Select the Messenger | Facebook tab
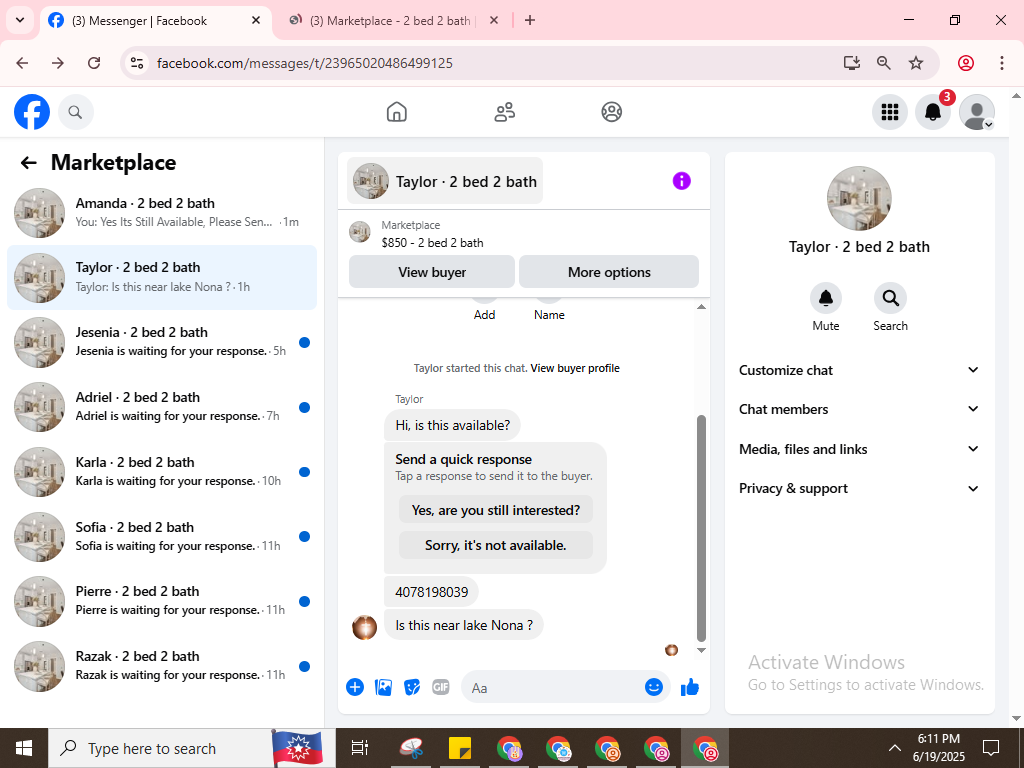This screenshot has height=768, width=1024. tap(140, 21)
